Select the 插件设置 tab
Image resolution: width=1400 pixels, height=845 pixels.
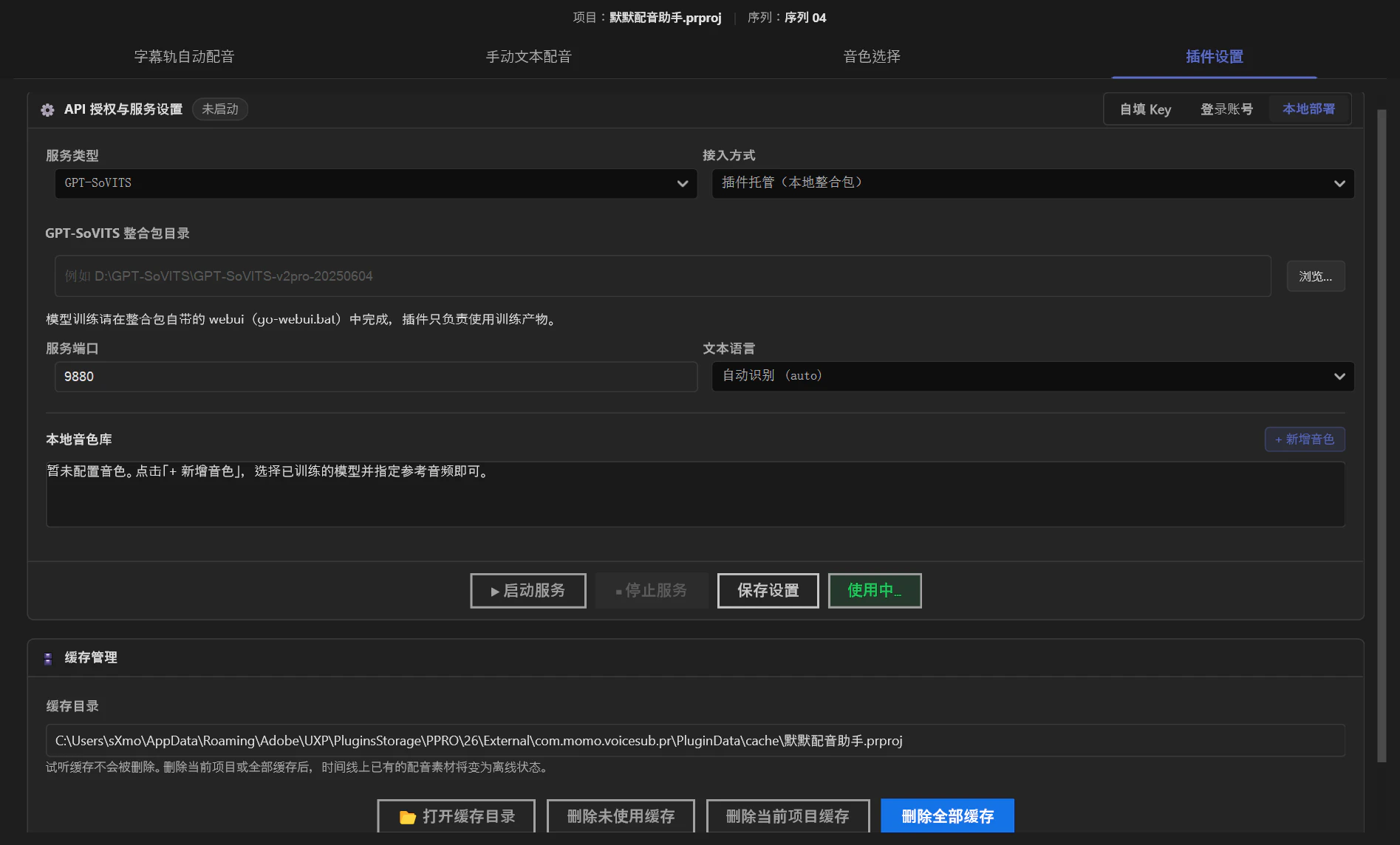pos(1215,57)
